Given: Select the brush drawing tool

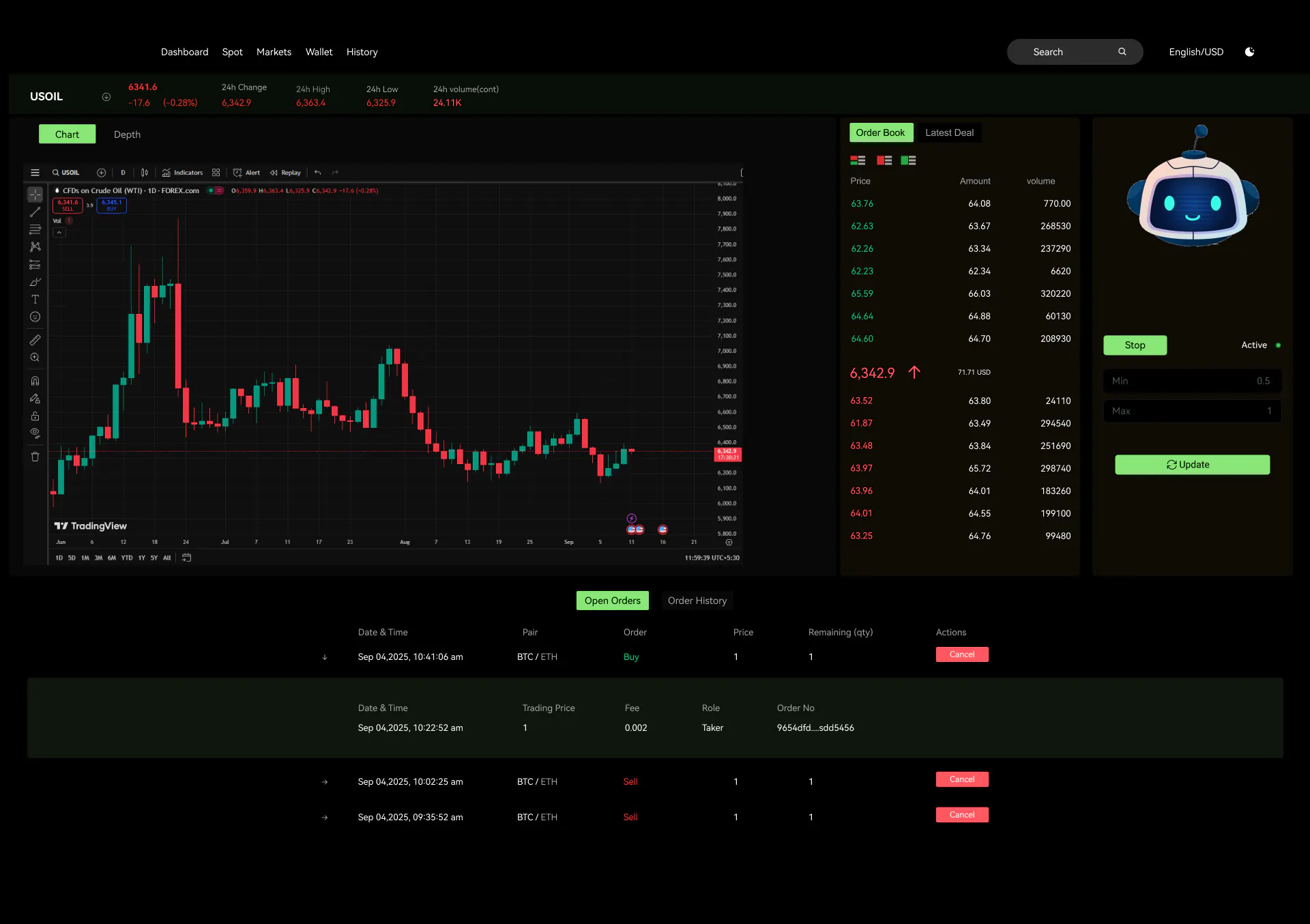Looking at the screenshot, I should pyautogui.click(x=35, y=282).
